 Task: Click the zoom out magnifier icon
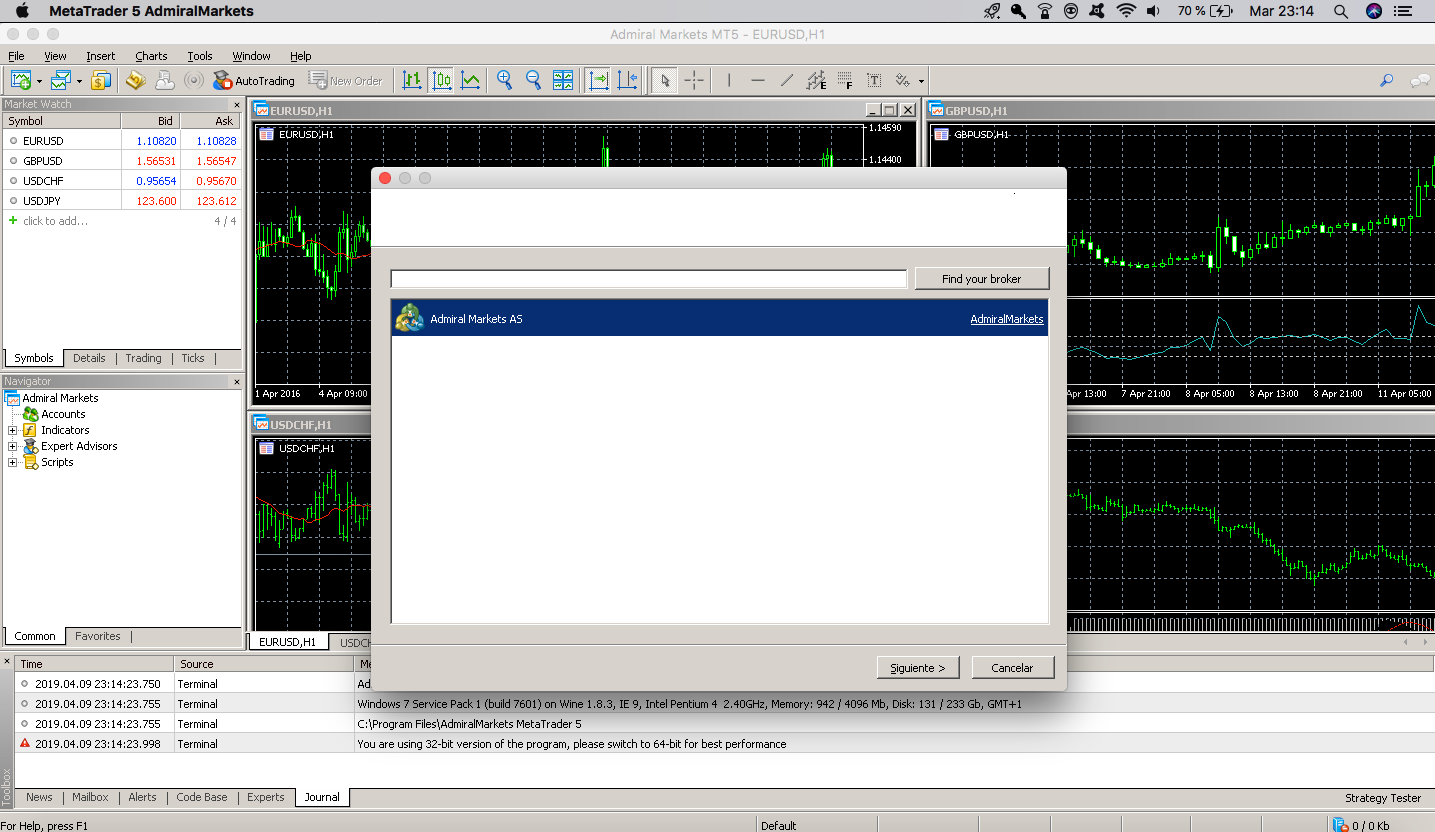534,81
